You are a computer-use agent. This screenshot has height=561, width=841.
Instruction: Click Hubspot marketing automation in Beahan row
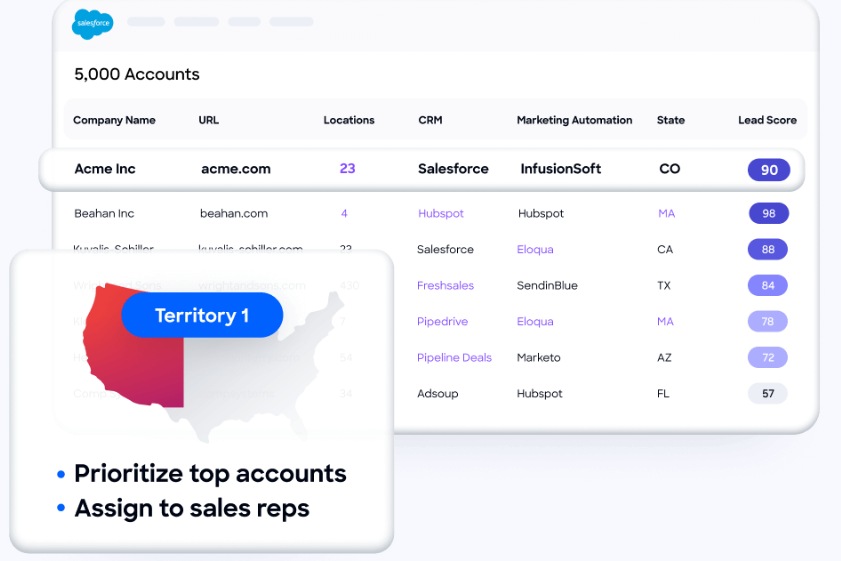click(x=541, y=213)
